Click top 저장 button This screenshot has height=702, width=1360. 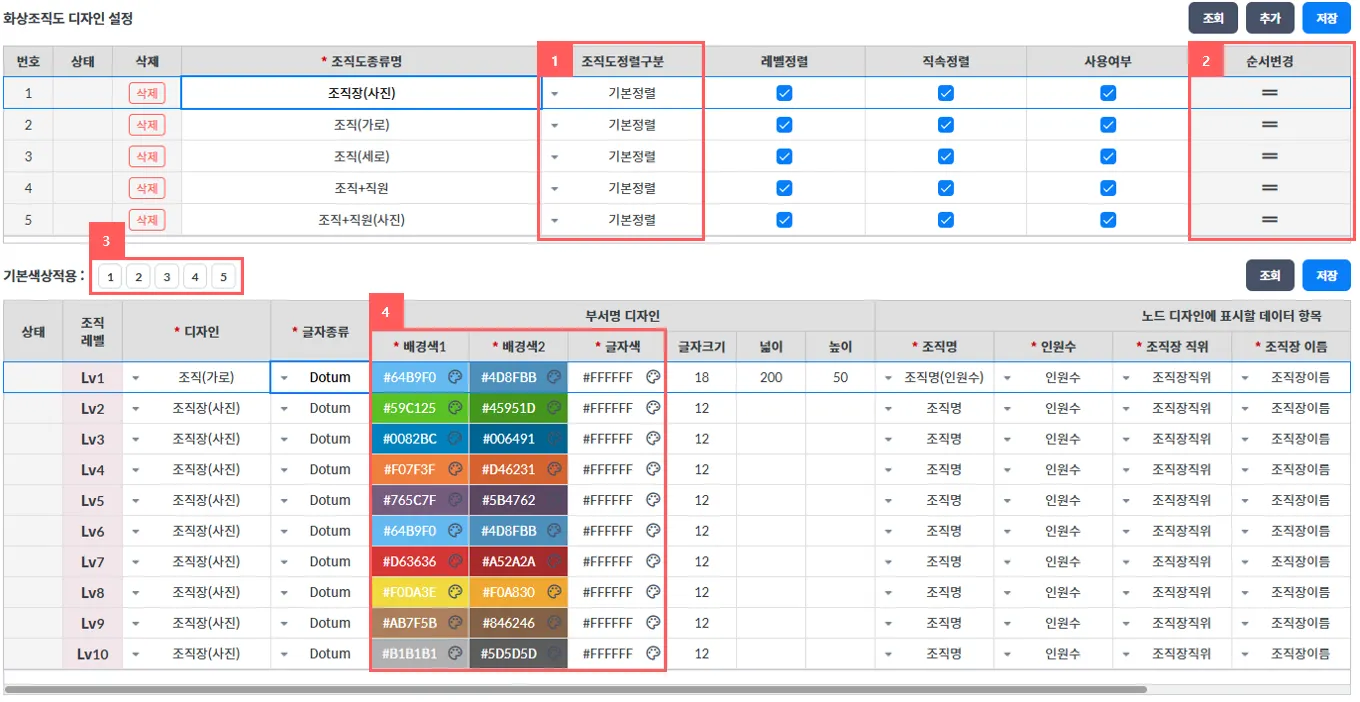[x=1327, y=18]
